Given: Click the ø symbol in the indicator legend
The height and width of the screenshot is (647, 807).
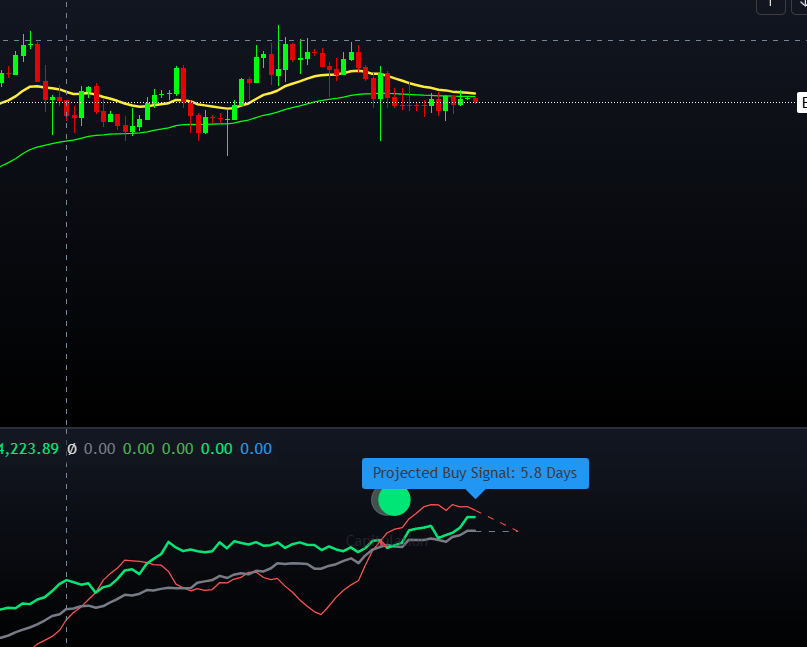Looking at the screenshot, I should point(72,449).
